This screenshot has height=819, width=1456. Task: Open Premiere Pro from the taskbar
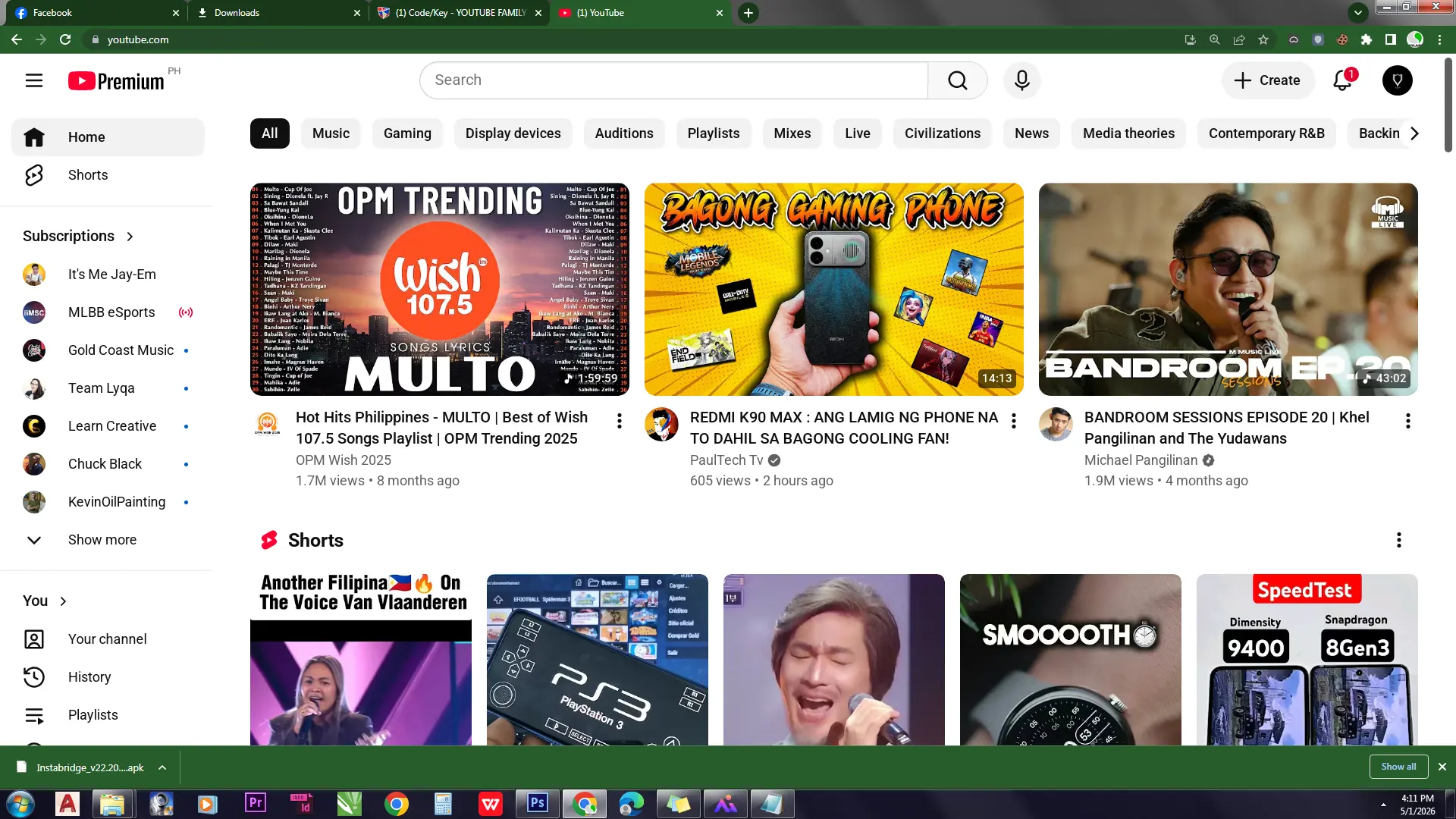(256, 803)
